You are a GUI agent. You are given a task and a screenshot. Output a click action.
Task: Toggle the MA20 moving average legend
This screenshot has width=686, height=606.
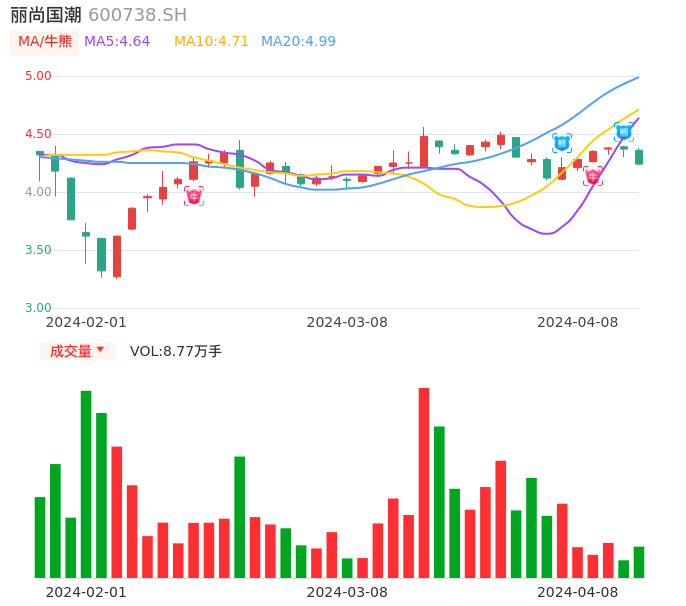[x=298, y=41]
